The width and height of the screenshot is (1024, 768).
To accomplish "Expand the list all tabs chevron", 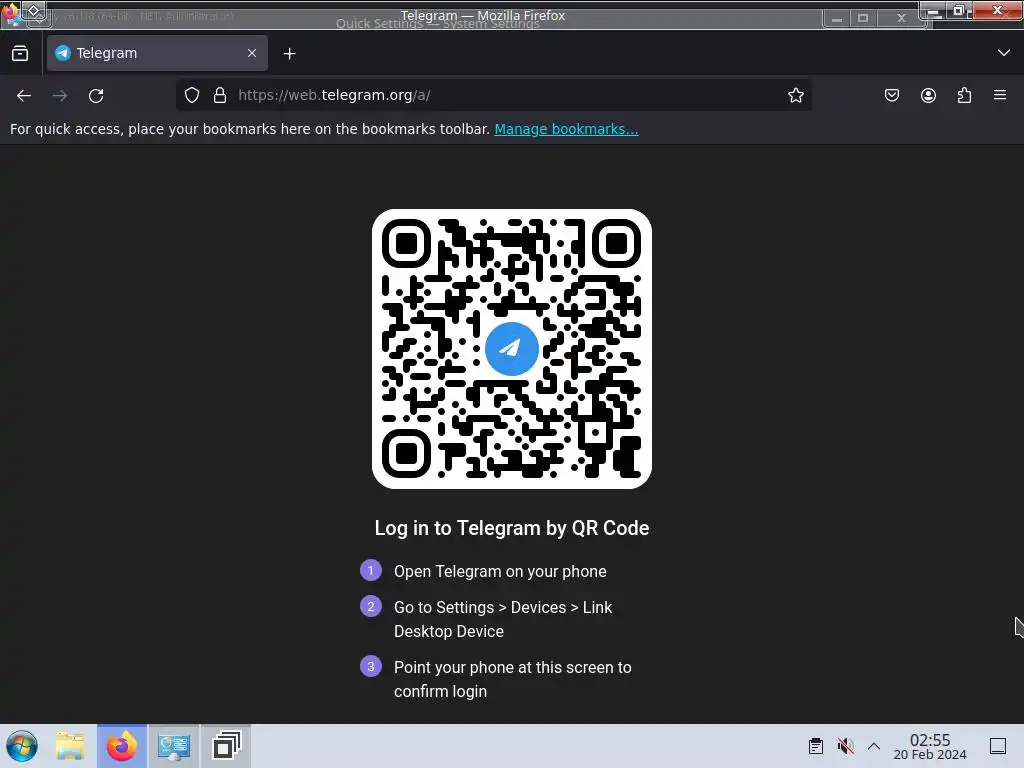I will point(1004,53).
